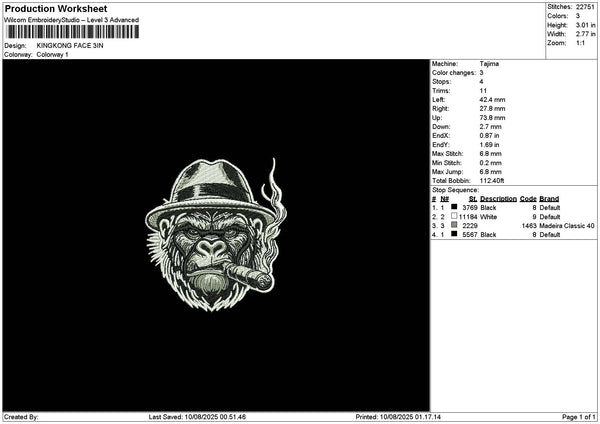Click the Zoom value 1:1

coord(580,43)
